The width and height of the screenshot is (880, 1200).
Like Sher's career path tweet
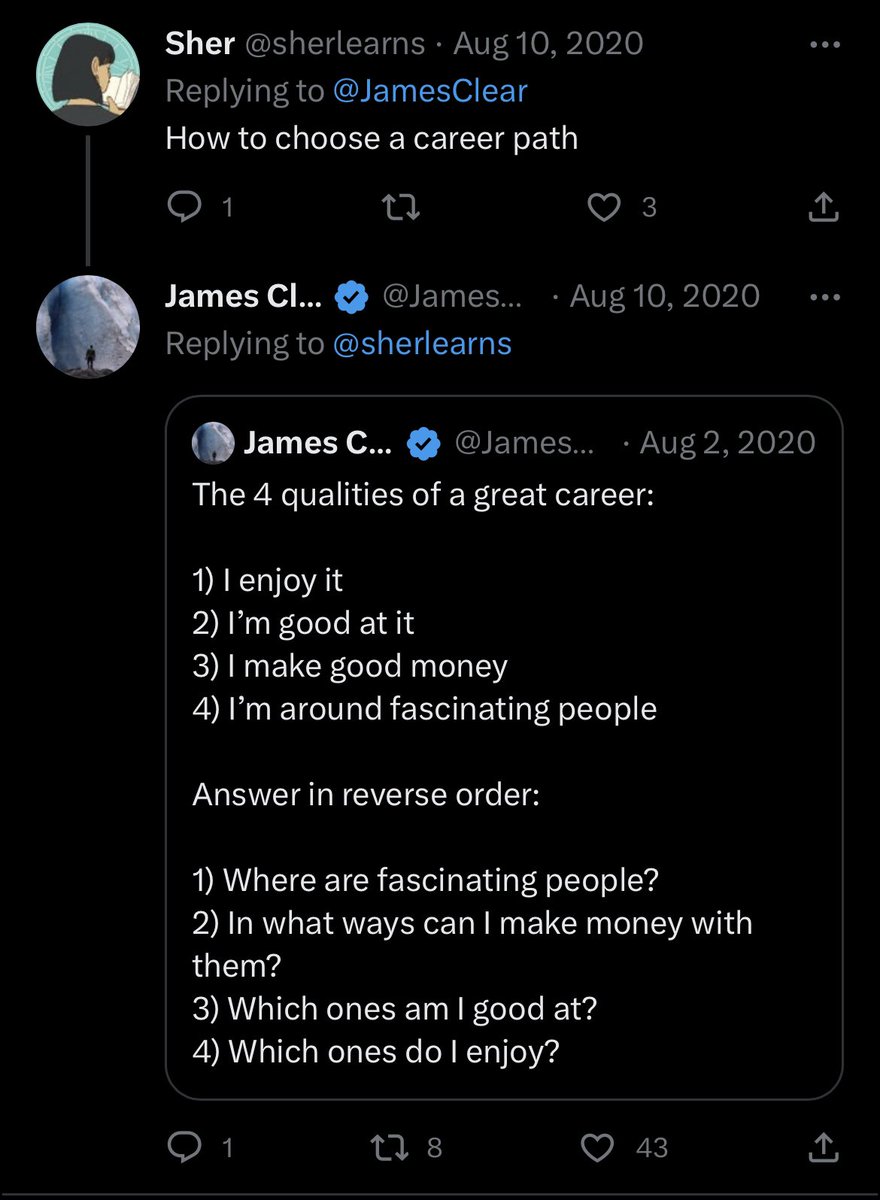click(x=603, y=207)
